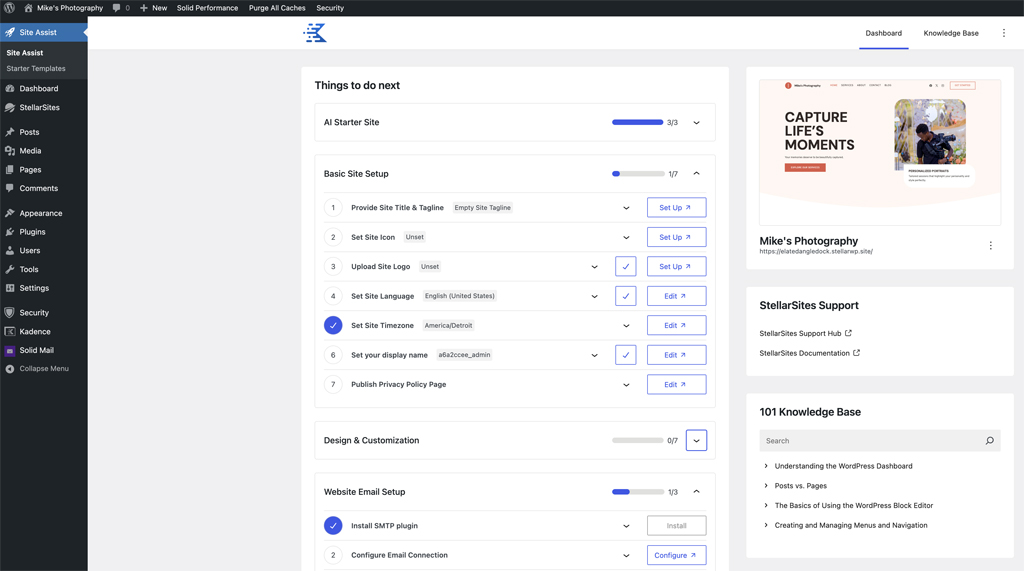Click the Dashboard gauge icon in sidebar
The width and height of the screenshot is (1024, 571).
click(x=10, y=89)
